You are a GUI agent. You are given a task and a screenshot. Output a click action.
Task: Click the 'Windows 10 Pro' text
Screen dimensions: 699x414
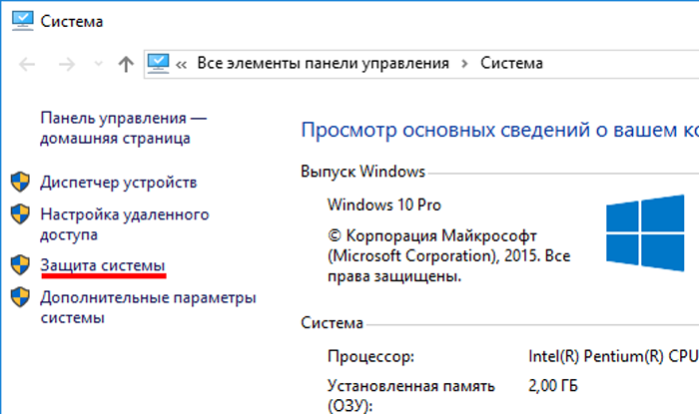coord(384,205)
